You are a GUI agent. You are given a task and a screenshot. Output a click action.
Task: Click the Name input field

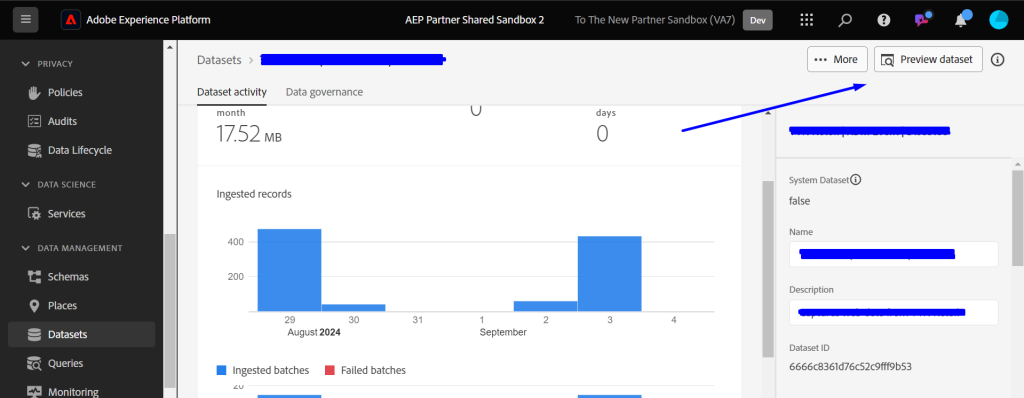coord(893,254)
